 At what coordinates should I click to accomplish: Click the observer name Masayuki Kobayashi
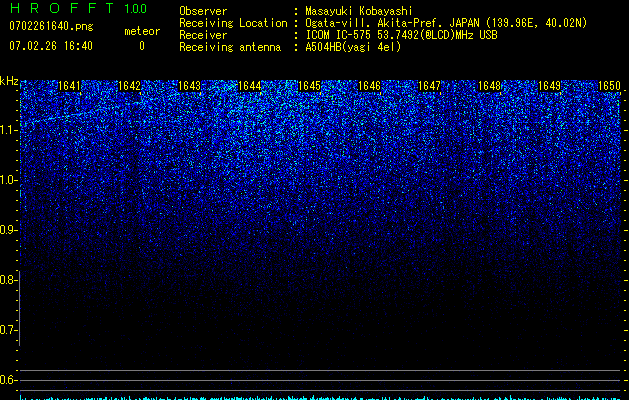tap(359, 11)
